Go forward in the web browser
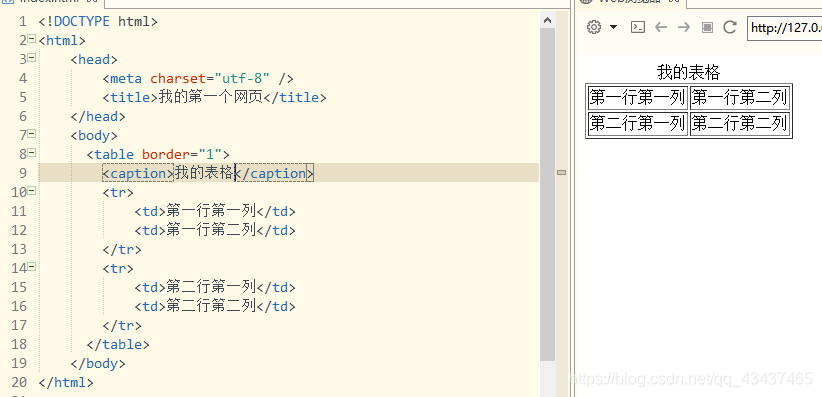The width and height of the screenshot is (822, 397). tap(684, 27)
